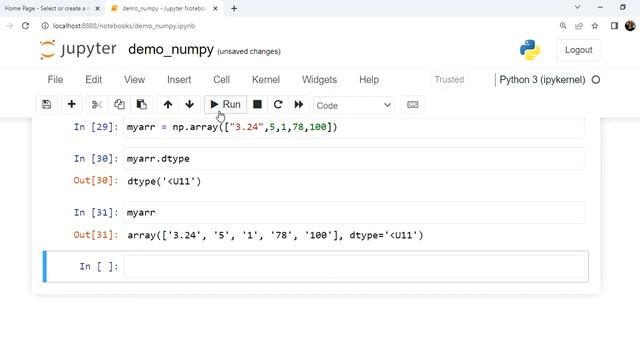Click the kernel idle status circle

pos(596,80)
